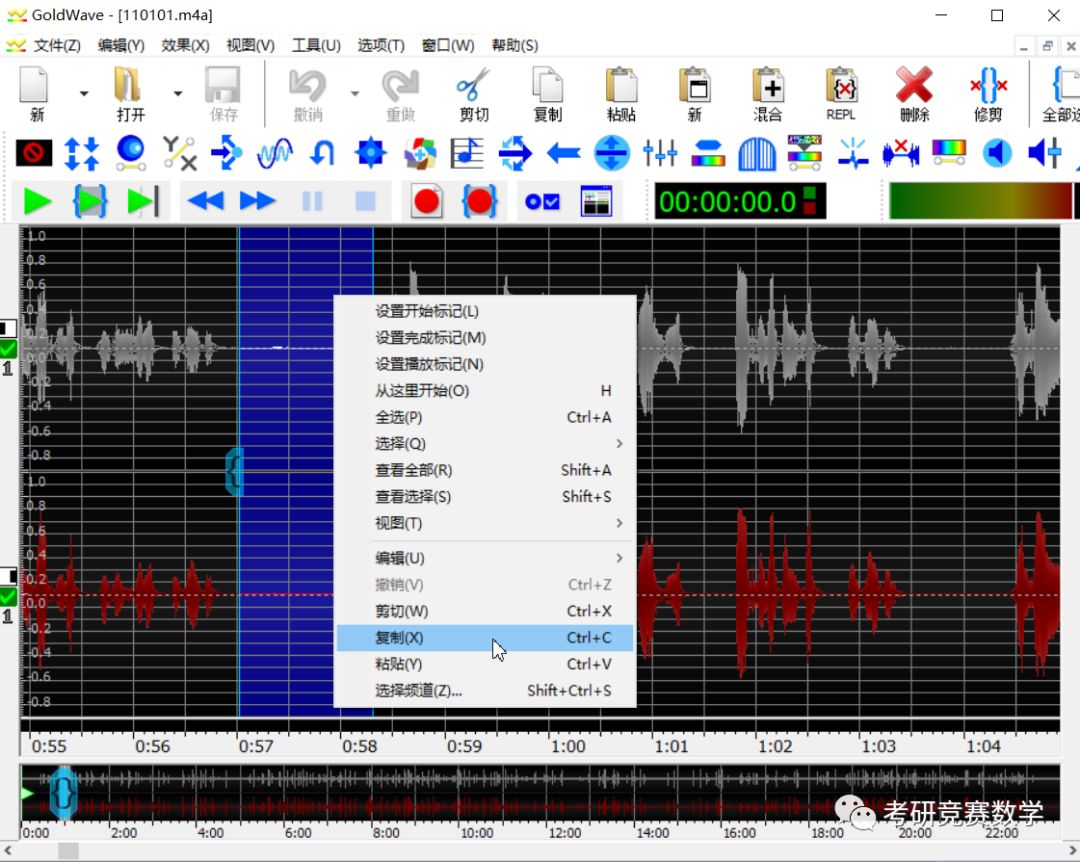Open the 文件(Z) menu
This screenshot has height=862, width=1080.
tap(57, 45)
